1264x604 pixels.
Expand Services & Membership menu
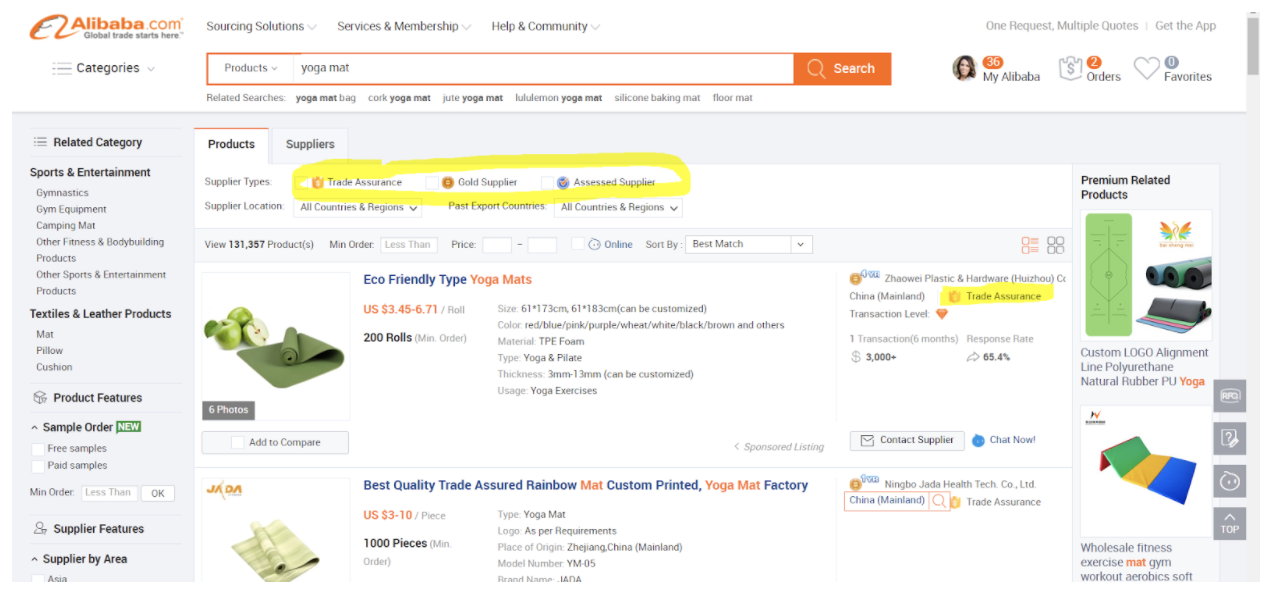point(404,26)
